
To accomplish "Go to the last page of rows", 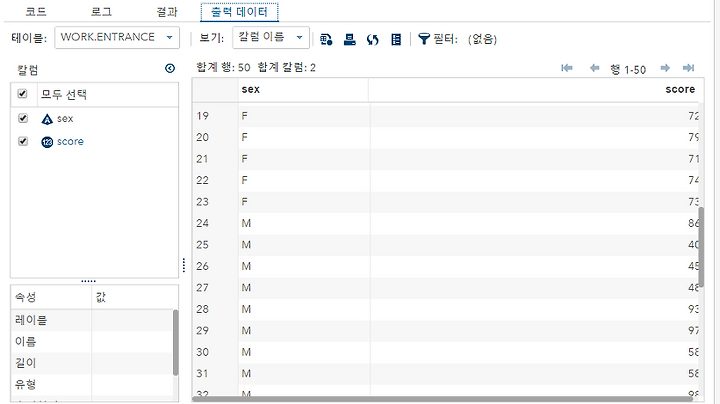I will (x=688, y=68).
